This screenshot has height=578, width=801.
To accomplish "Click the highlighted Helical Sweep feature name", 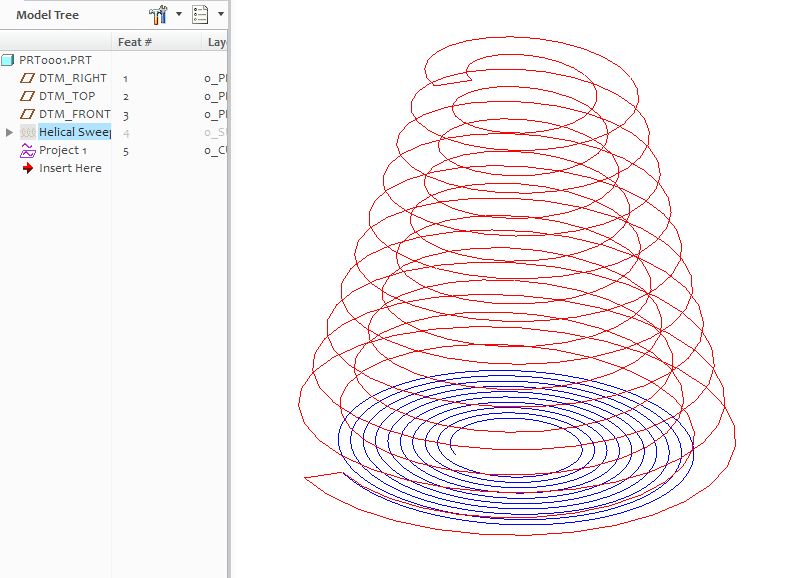I will 75,131.
